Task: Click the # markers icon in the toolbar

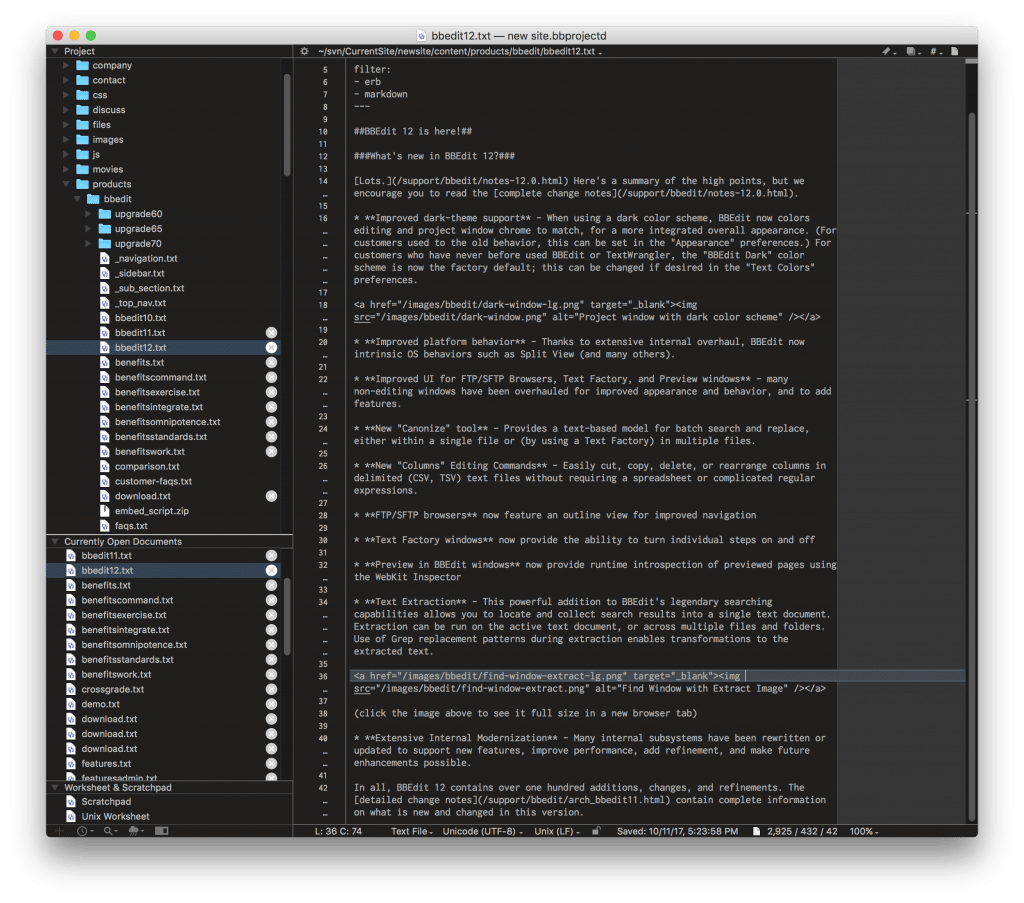Action: tap(932, 51)
